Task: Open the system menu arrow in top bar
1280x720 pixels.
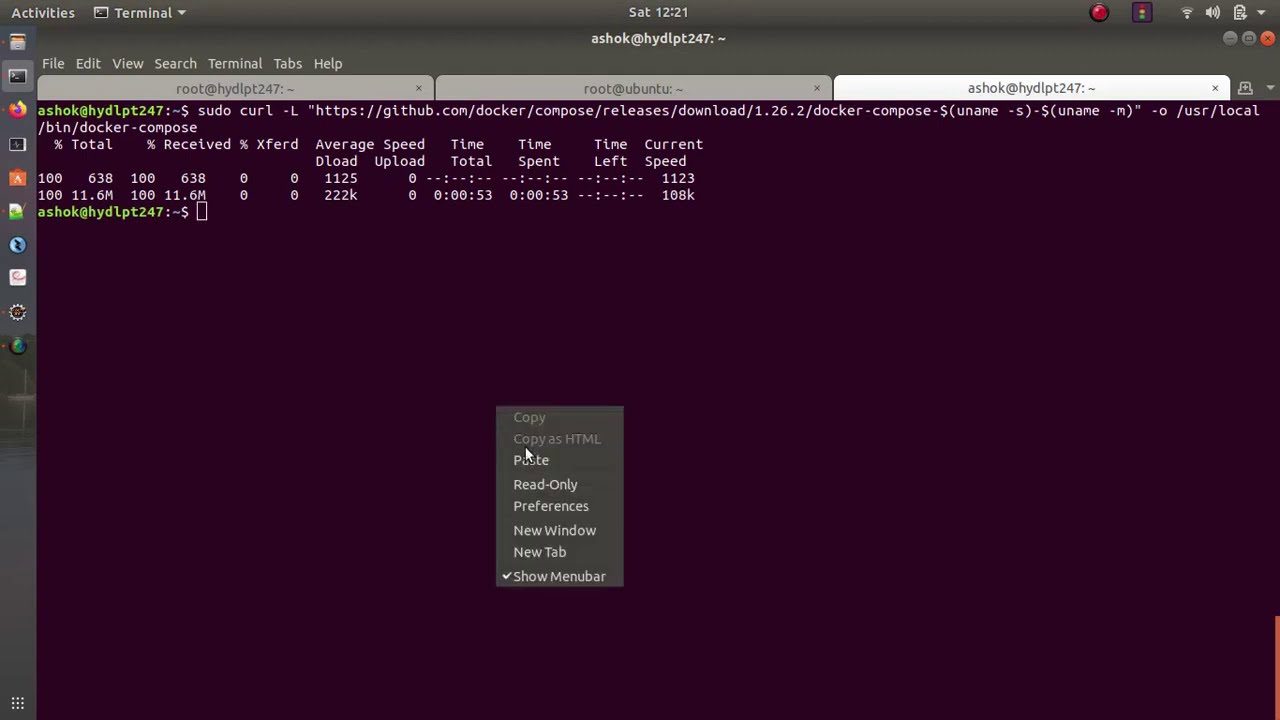Action: 1262,13
